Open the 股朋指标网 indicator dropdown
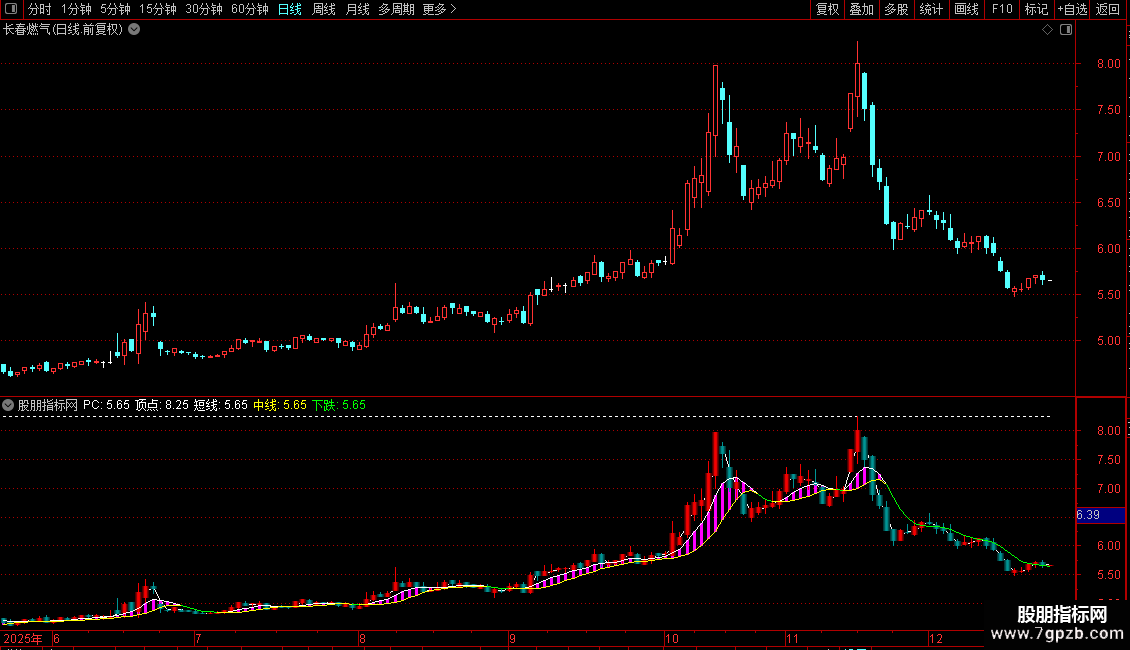This screenshot has height=650, width=1130. coord(8,405)
